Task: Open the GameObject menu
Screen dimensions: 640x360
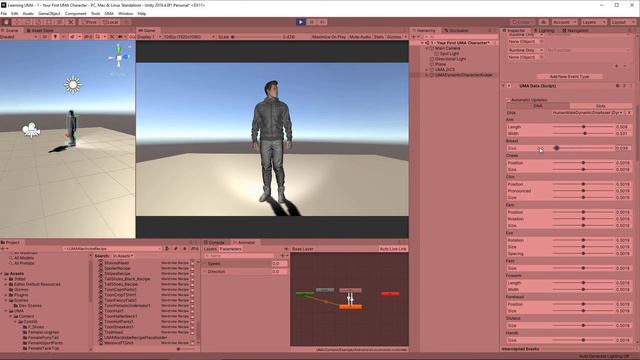Action: pos(49,13)
